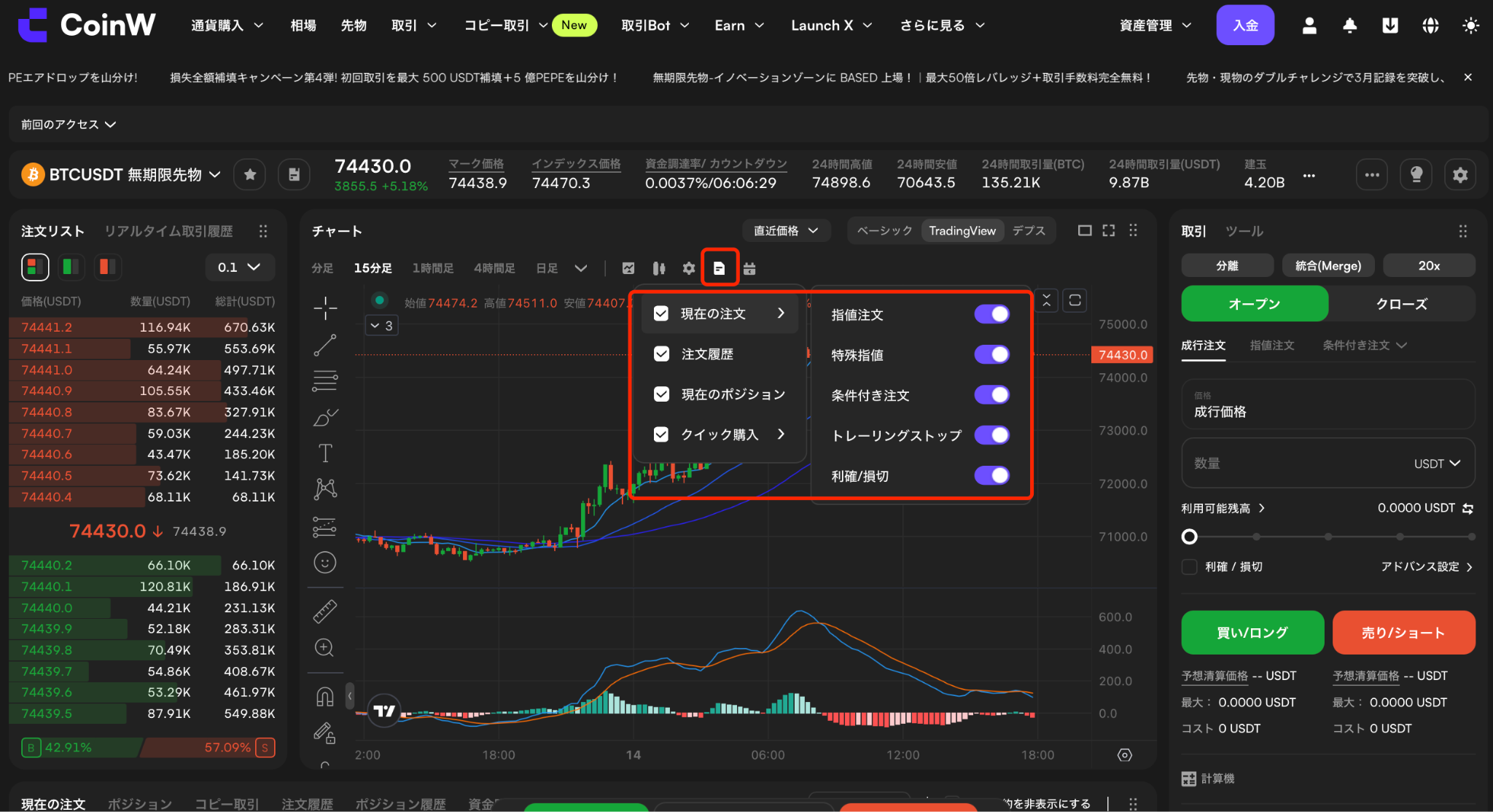Expand the 前回のアクセス dropdown
The width and height of the screenshot is (1493, 812).
pyautogui.click(x=69, y=125)
